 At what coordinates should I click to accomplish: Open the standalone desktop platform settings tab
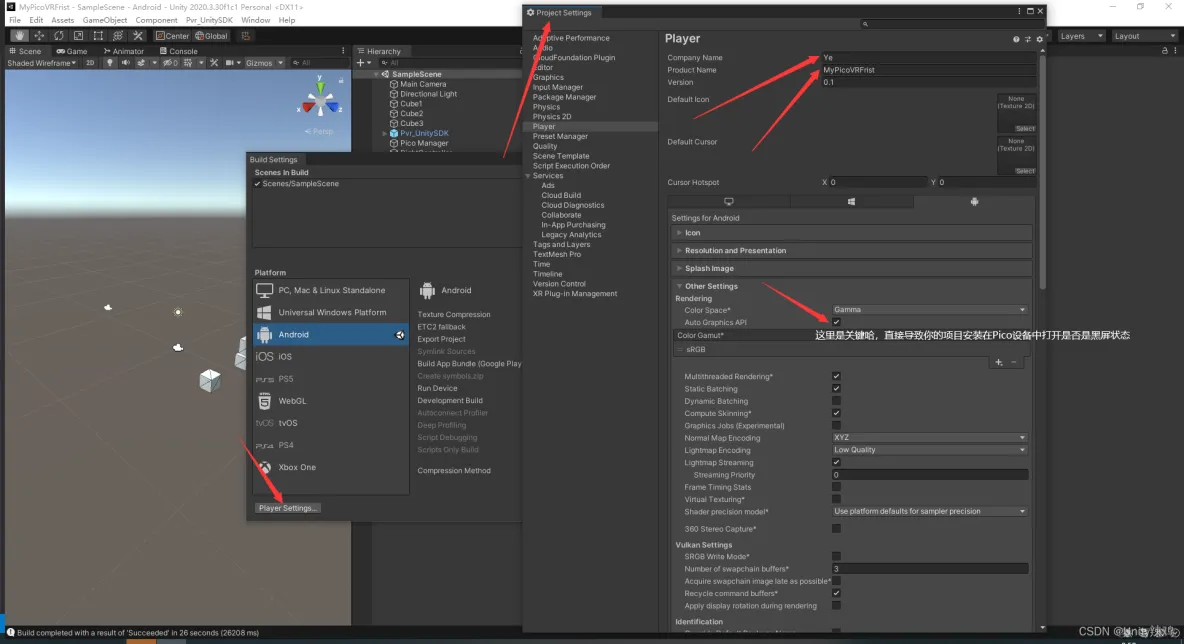coord(729,202)
